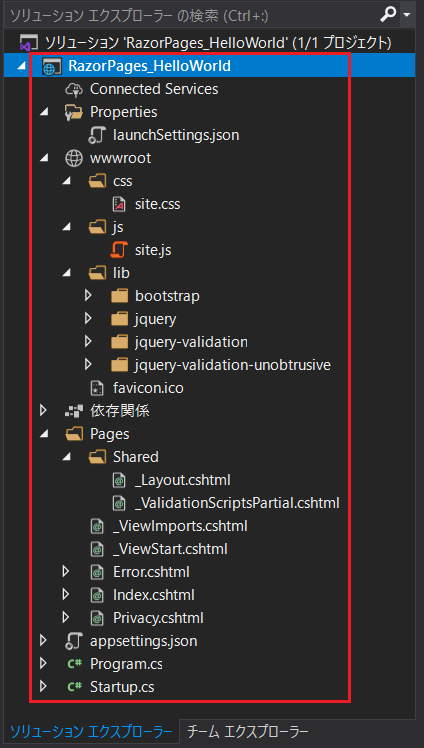
Task: Collapse the wwwroot node
Action: click(44, 159)
